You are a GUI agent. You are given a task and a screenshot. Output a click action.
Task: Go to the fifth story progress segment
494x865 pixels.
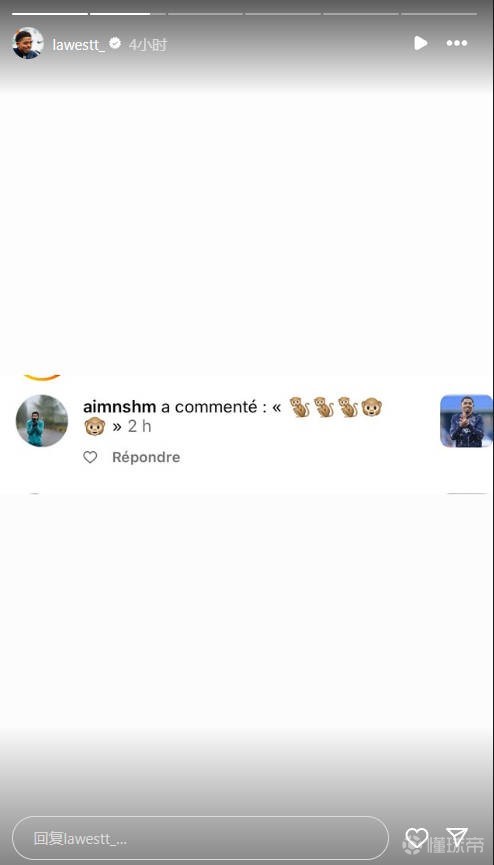(x=361, y=13)
